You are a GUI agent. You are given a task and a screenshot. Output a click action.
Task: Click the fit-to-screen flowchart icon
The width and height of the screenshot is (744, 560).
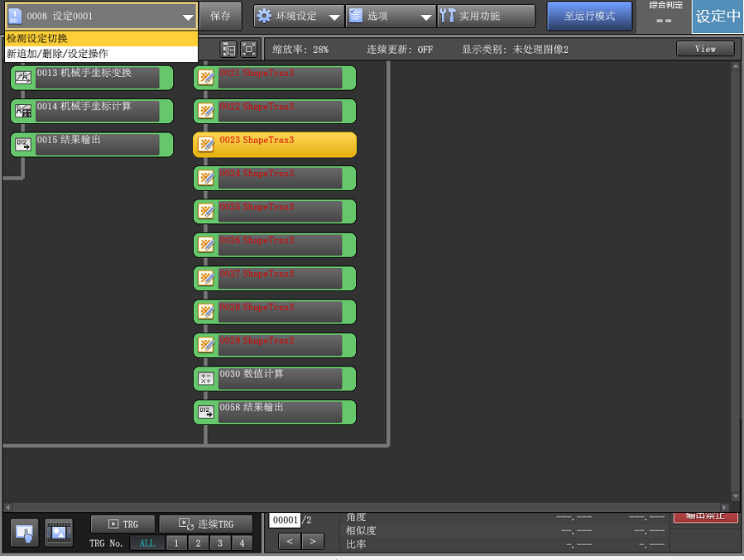(x=249, y=49)
